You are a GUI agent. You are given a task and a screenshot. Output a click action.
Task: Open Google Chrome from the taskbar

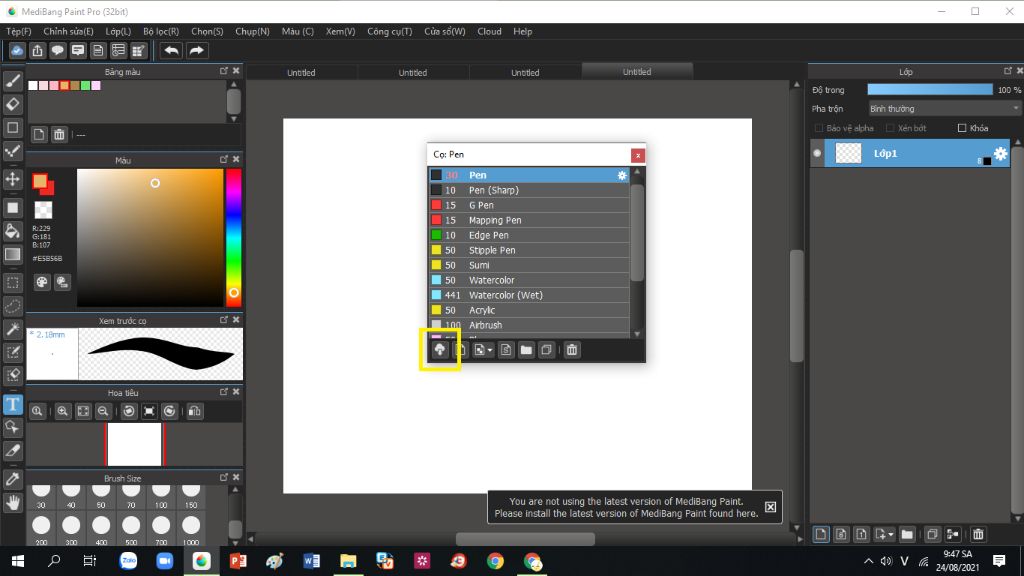point(496,561)
